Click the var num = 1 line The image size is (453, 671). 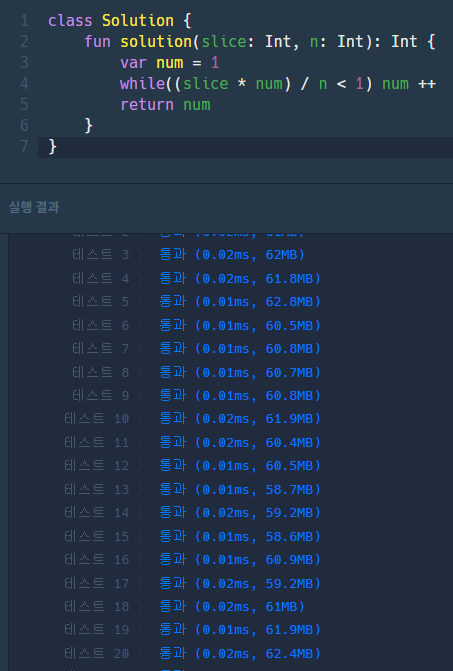[x=170, y=63]
